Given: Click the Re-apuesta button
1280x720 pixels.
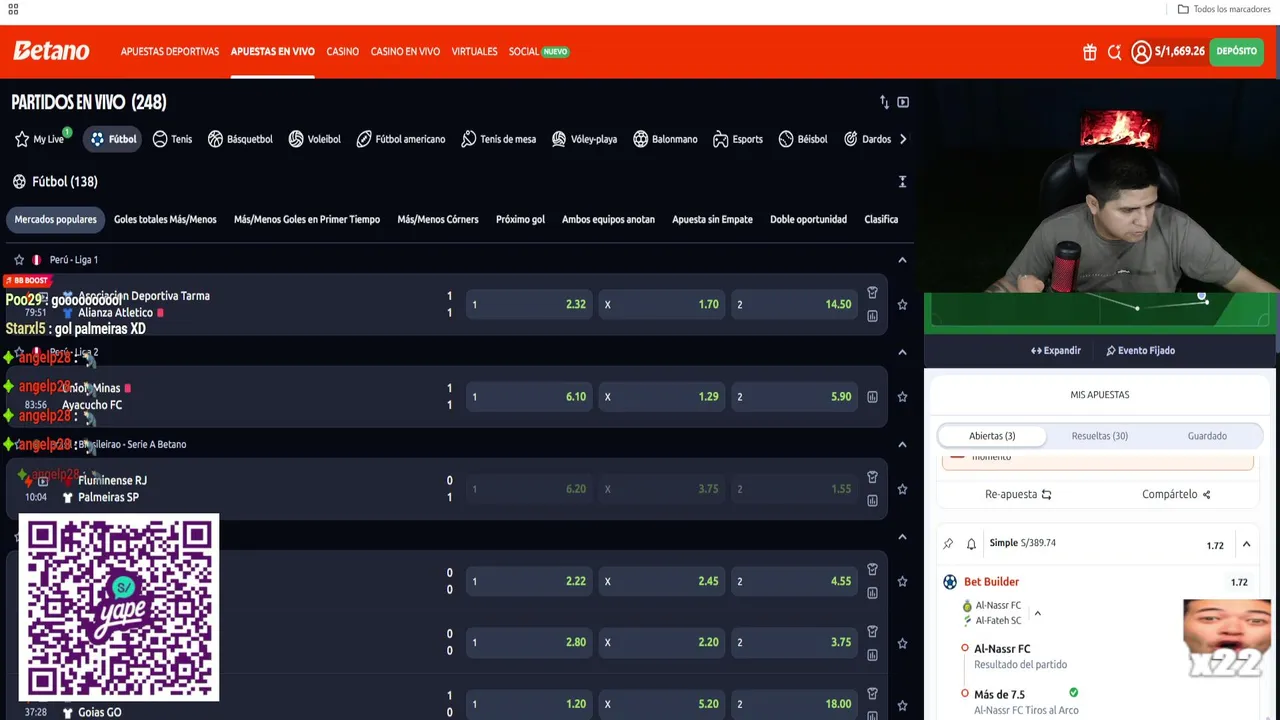Looking at the screenshot, I should tap(1018, 494).
